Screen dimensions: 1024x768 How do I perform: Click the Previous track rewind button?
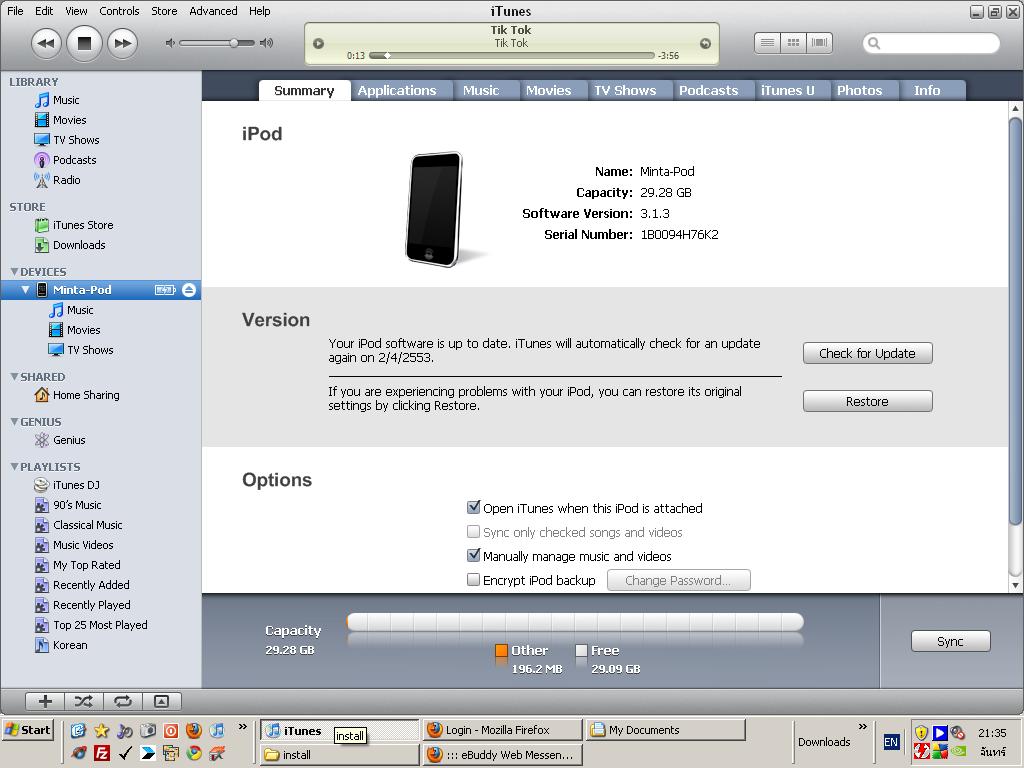point(46,44)
